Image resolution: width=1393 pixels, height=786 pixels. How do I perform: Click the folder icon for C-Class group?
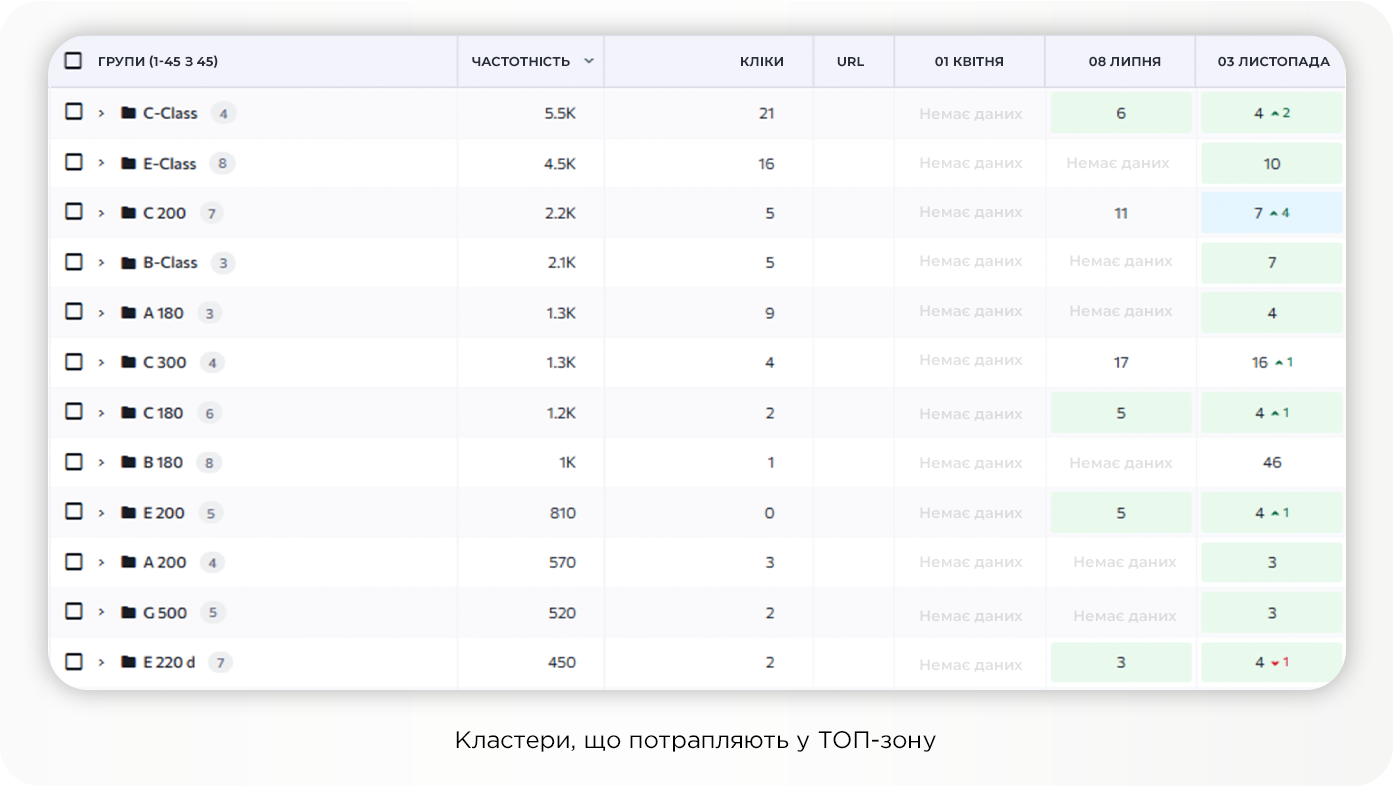tap(128, 113)
